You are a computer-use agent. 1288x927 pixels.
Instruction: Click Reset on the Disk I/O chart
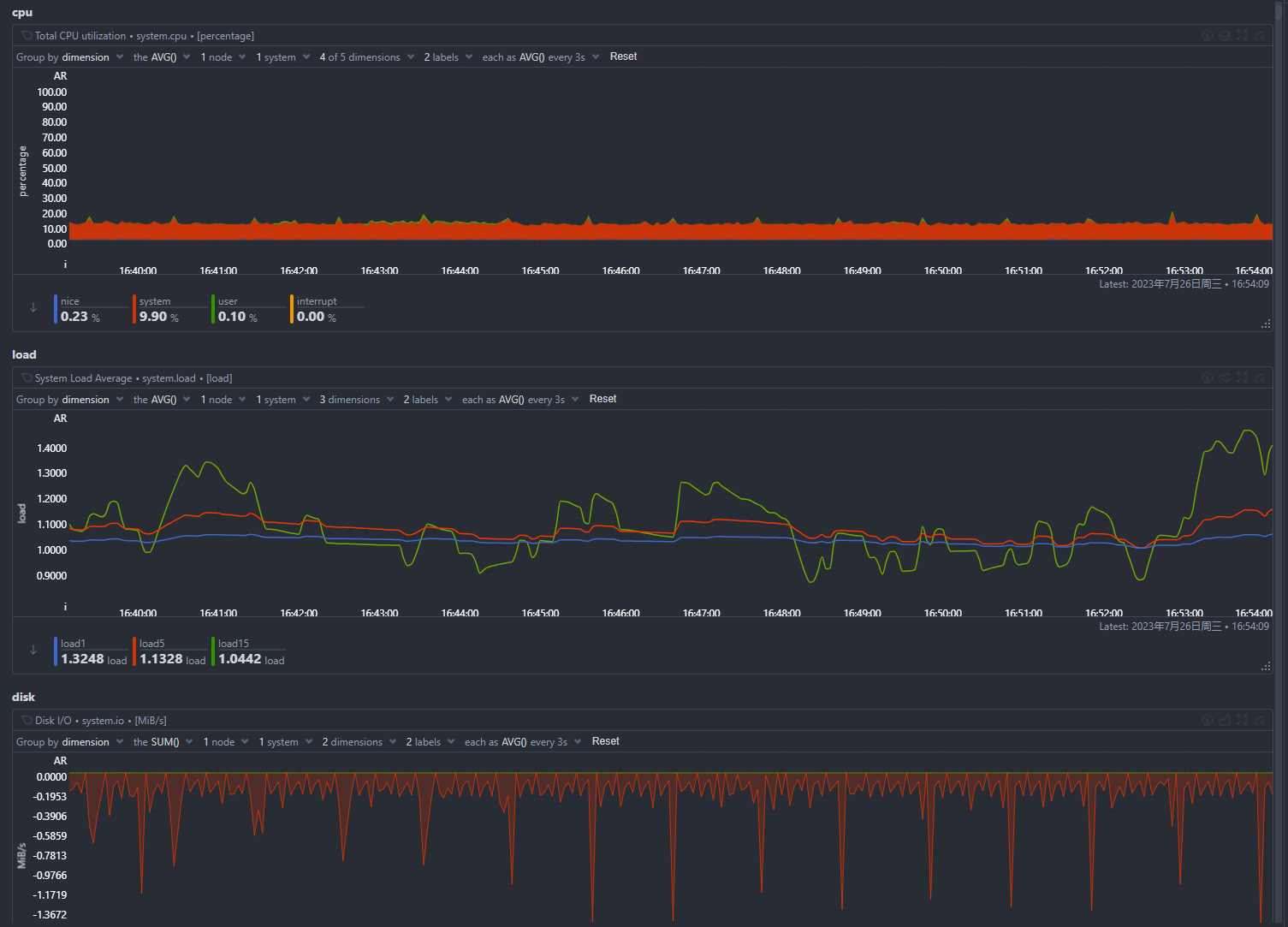605,741
